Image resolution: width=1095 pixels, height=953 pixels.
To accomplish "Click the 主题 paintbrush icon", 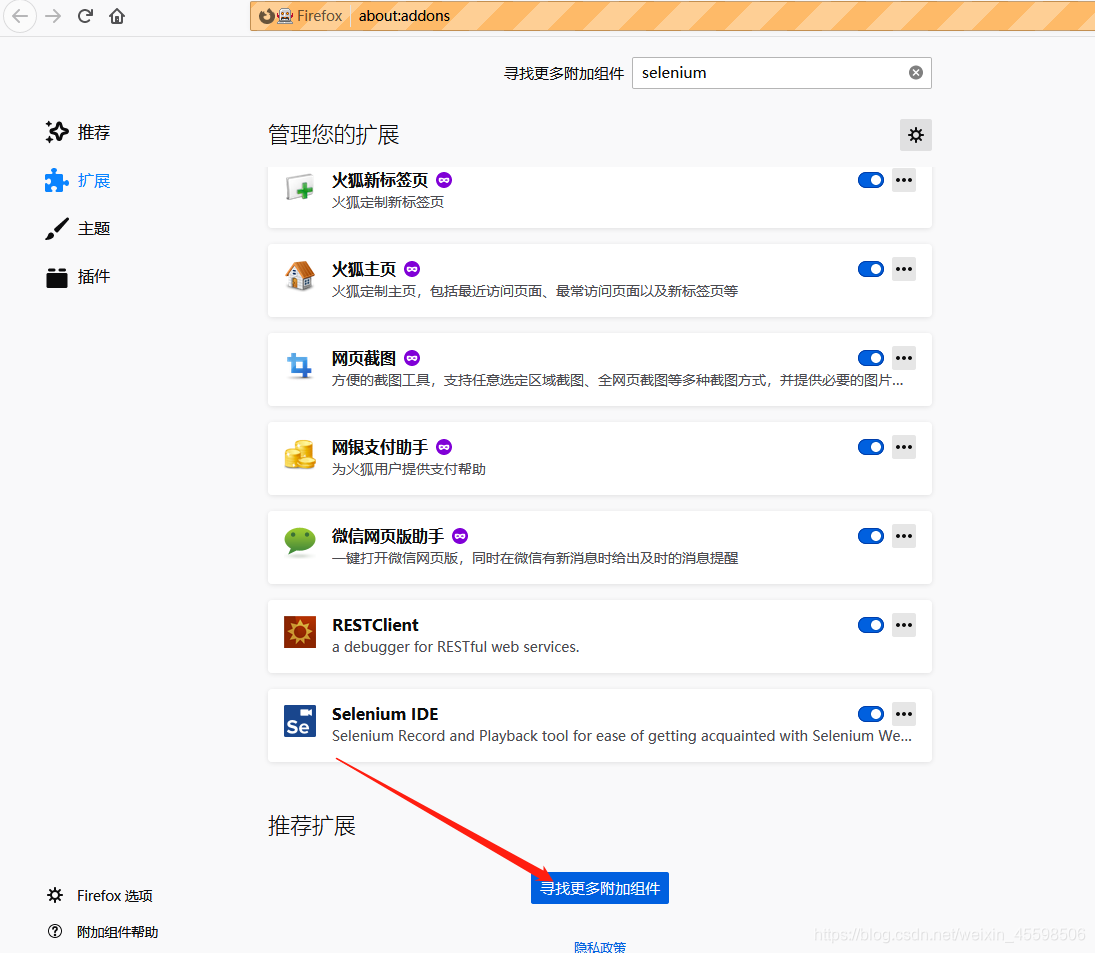I will [57, 228].
